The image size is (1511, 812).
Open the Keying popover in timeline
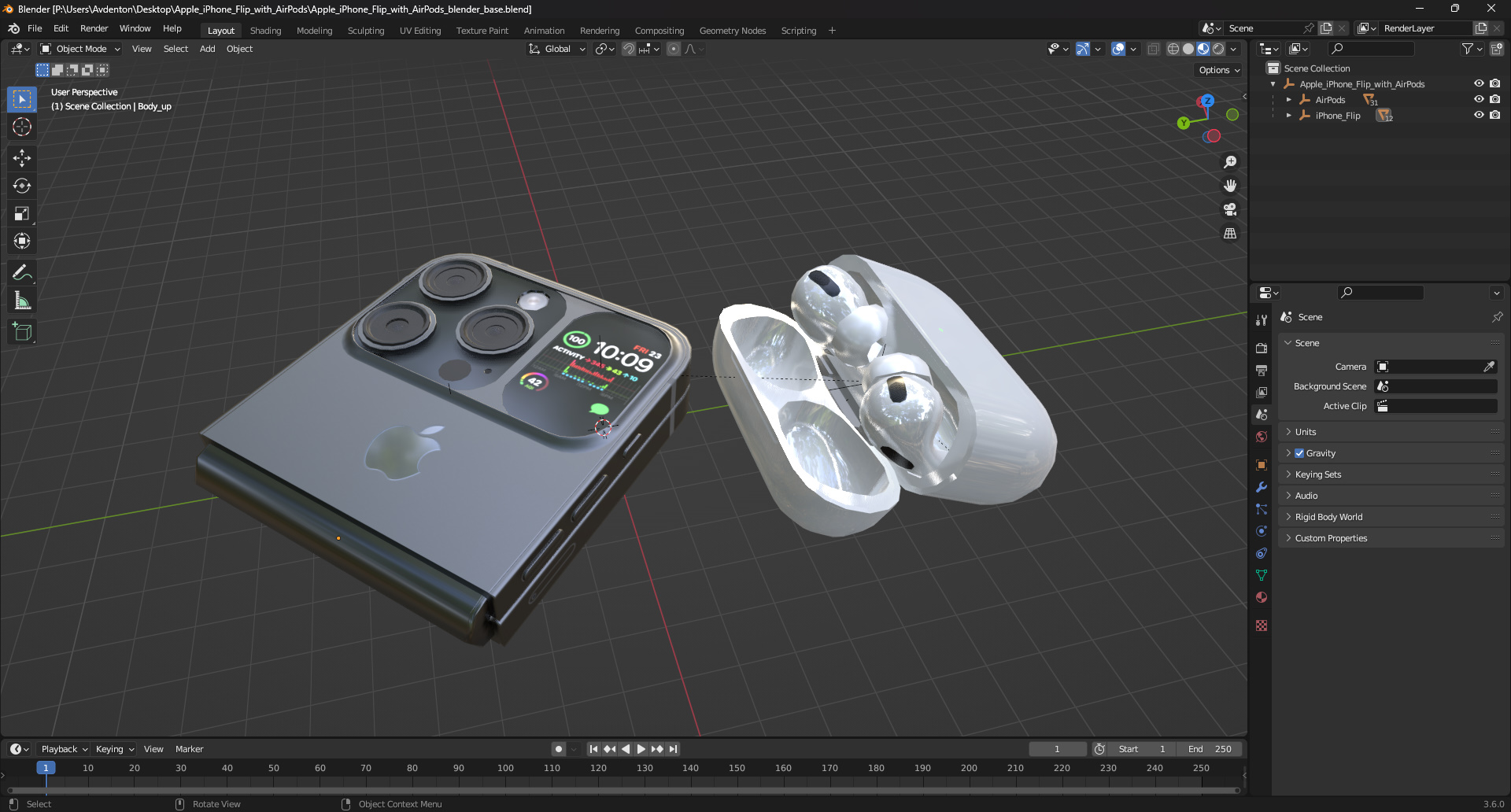pyautogui.click(x=115, y=749)
